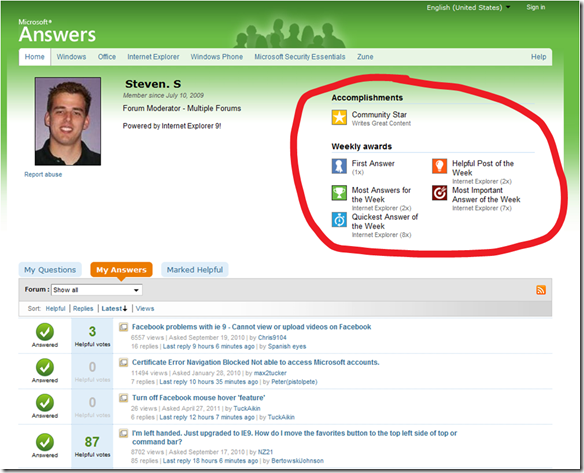Click the Facebook problems thread icon

pos(123,327)
